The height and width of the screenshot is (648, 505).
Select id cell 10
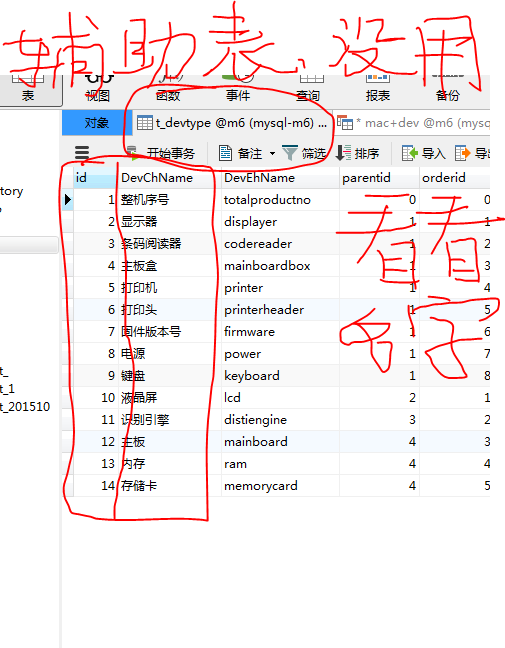point(96,398)
